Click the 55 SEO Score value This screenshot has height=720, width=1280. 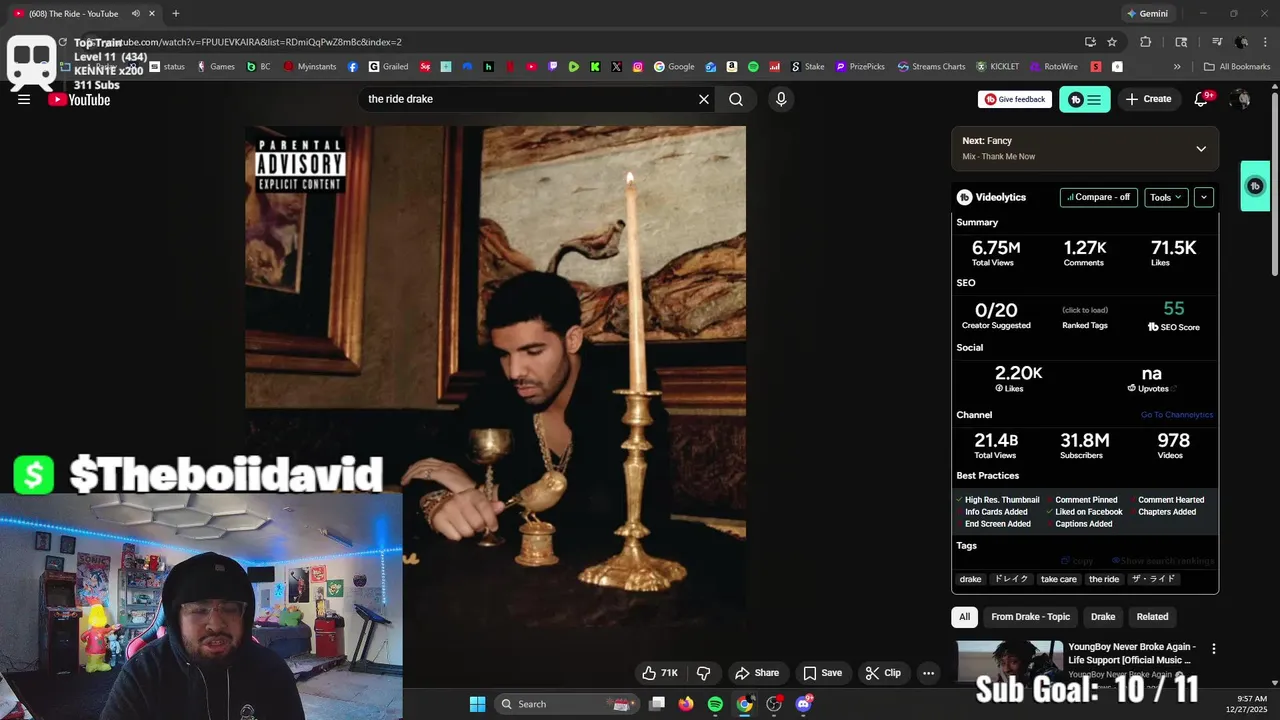click(x=1174, y=309)
